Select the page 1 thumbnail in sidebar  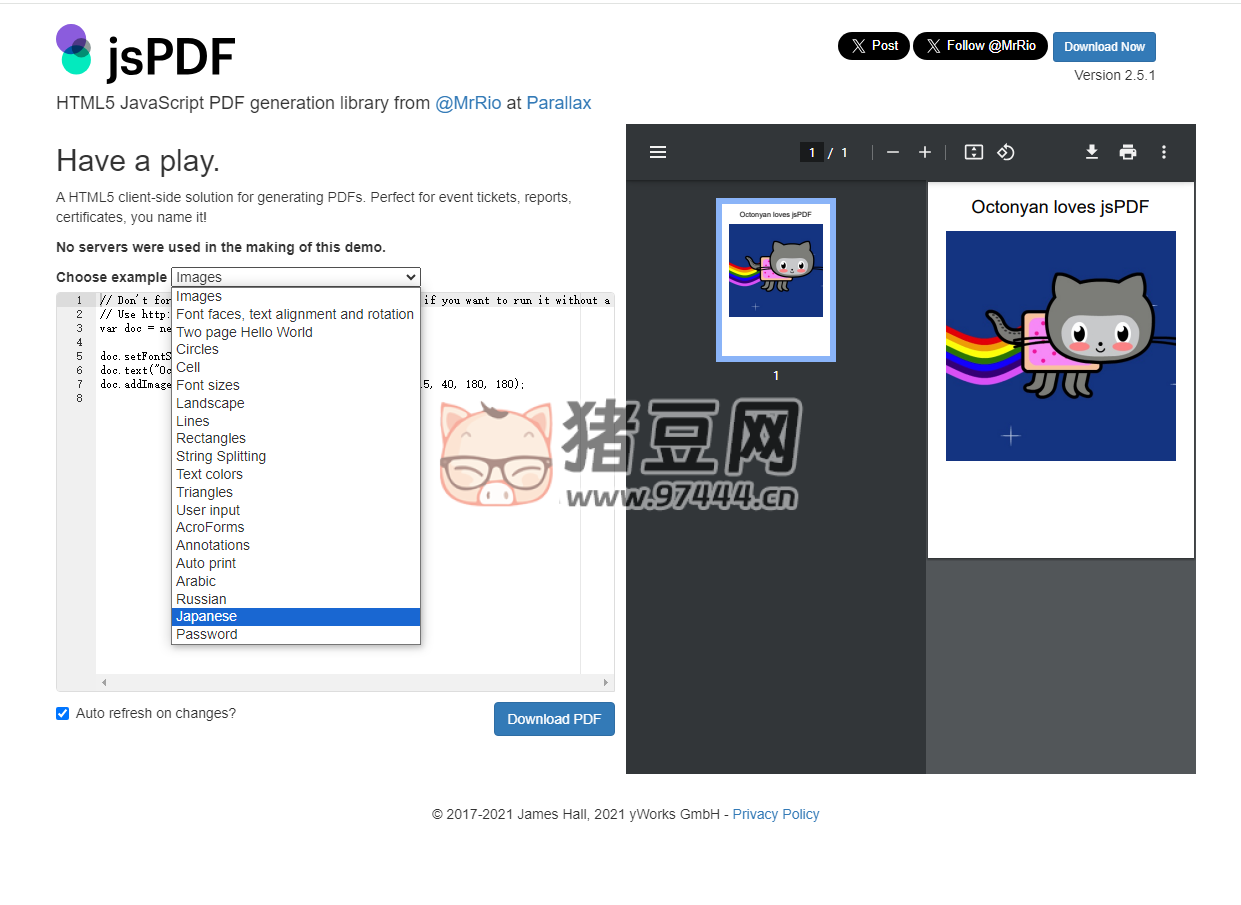pos(776,279)
